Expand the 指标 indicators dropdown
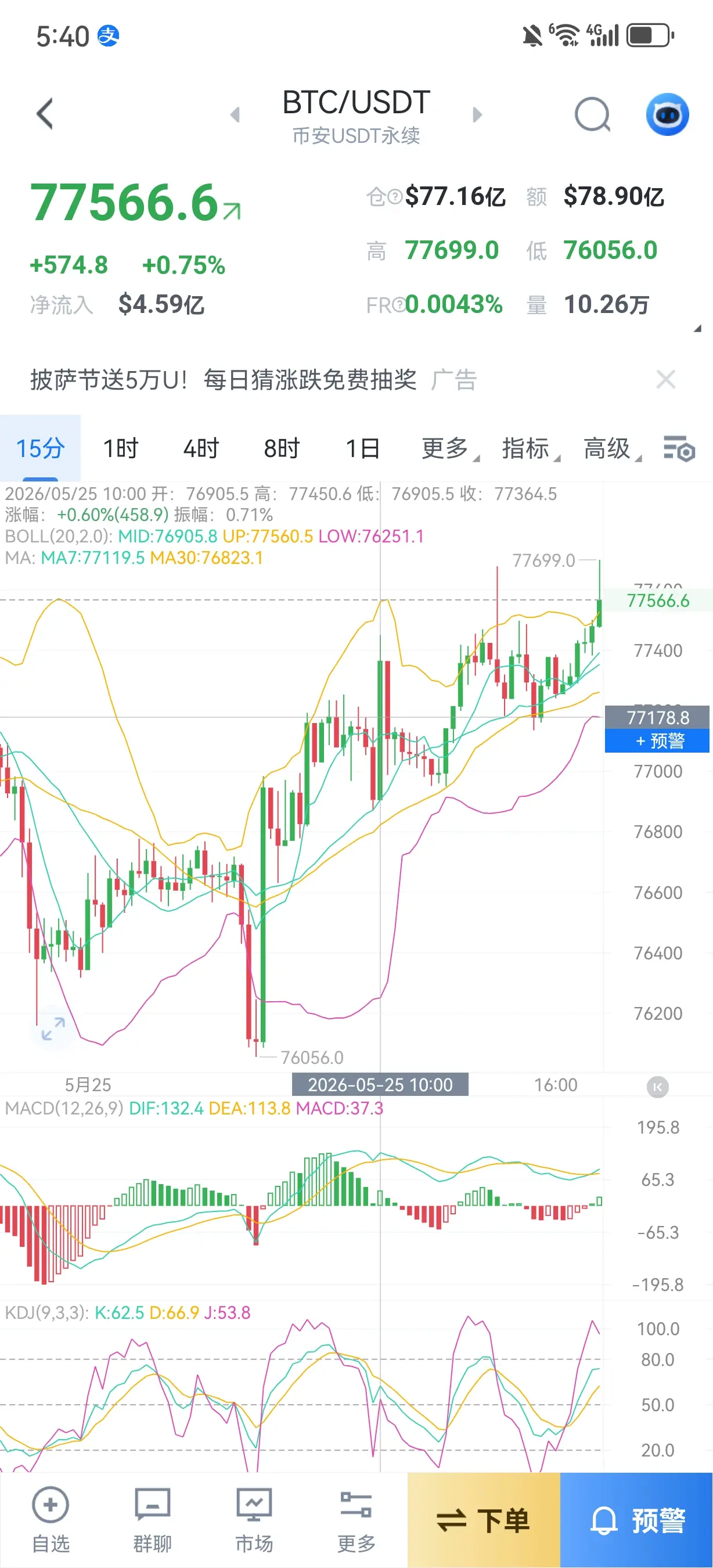 pos(531,448)
